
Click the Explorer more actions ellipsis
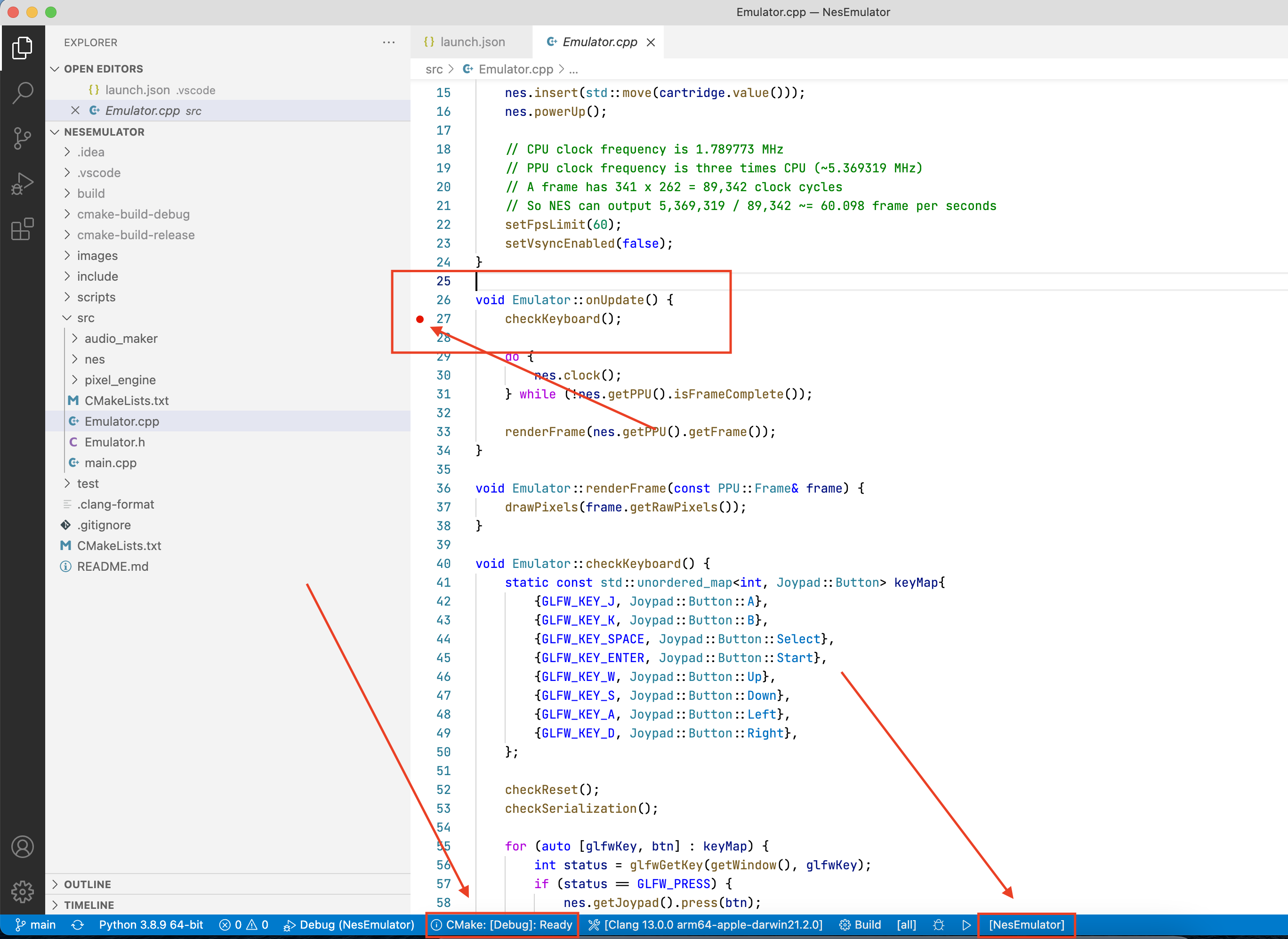(389, 43)
